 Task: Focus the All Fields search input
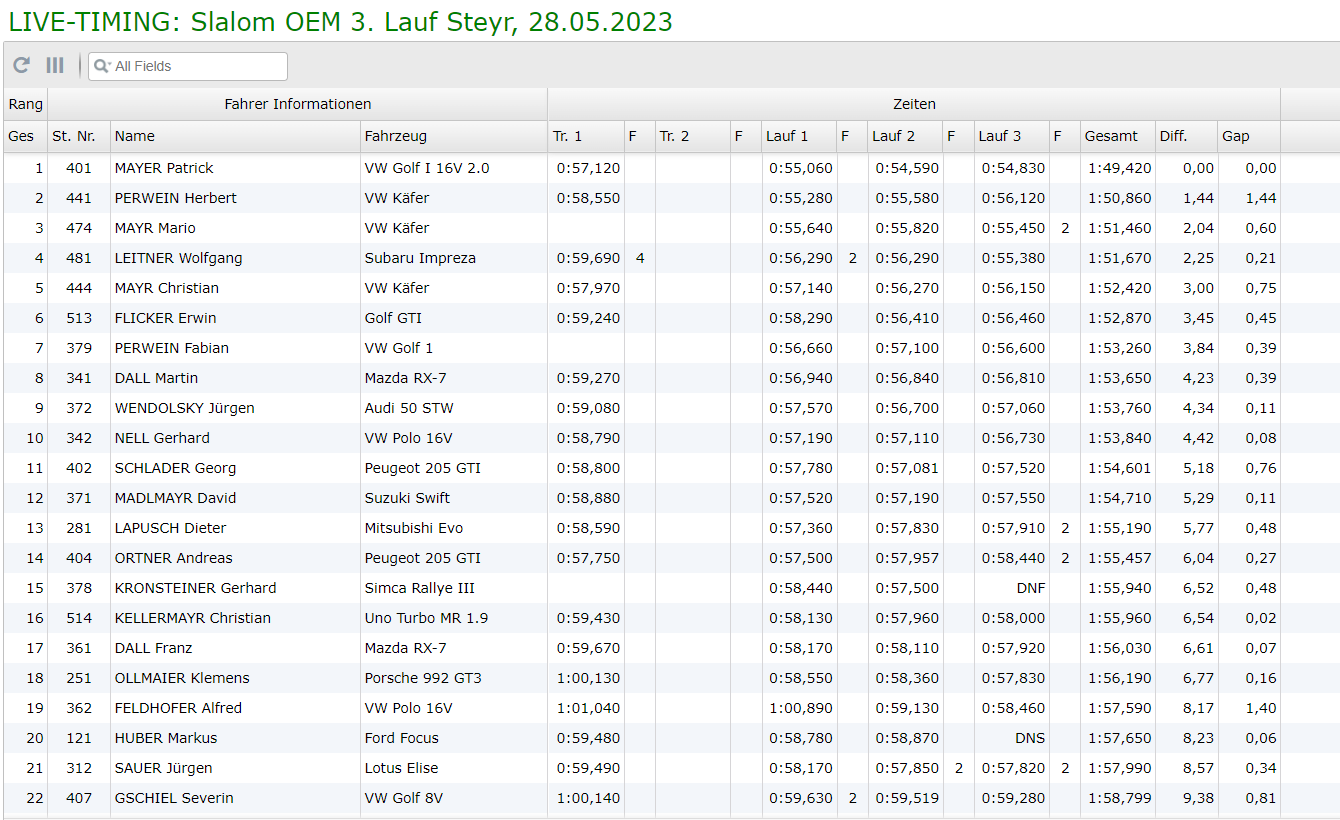coord(195,66)
